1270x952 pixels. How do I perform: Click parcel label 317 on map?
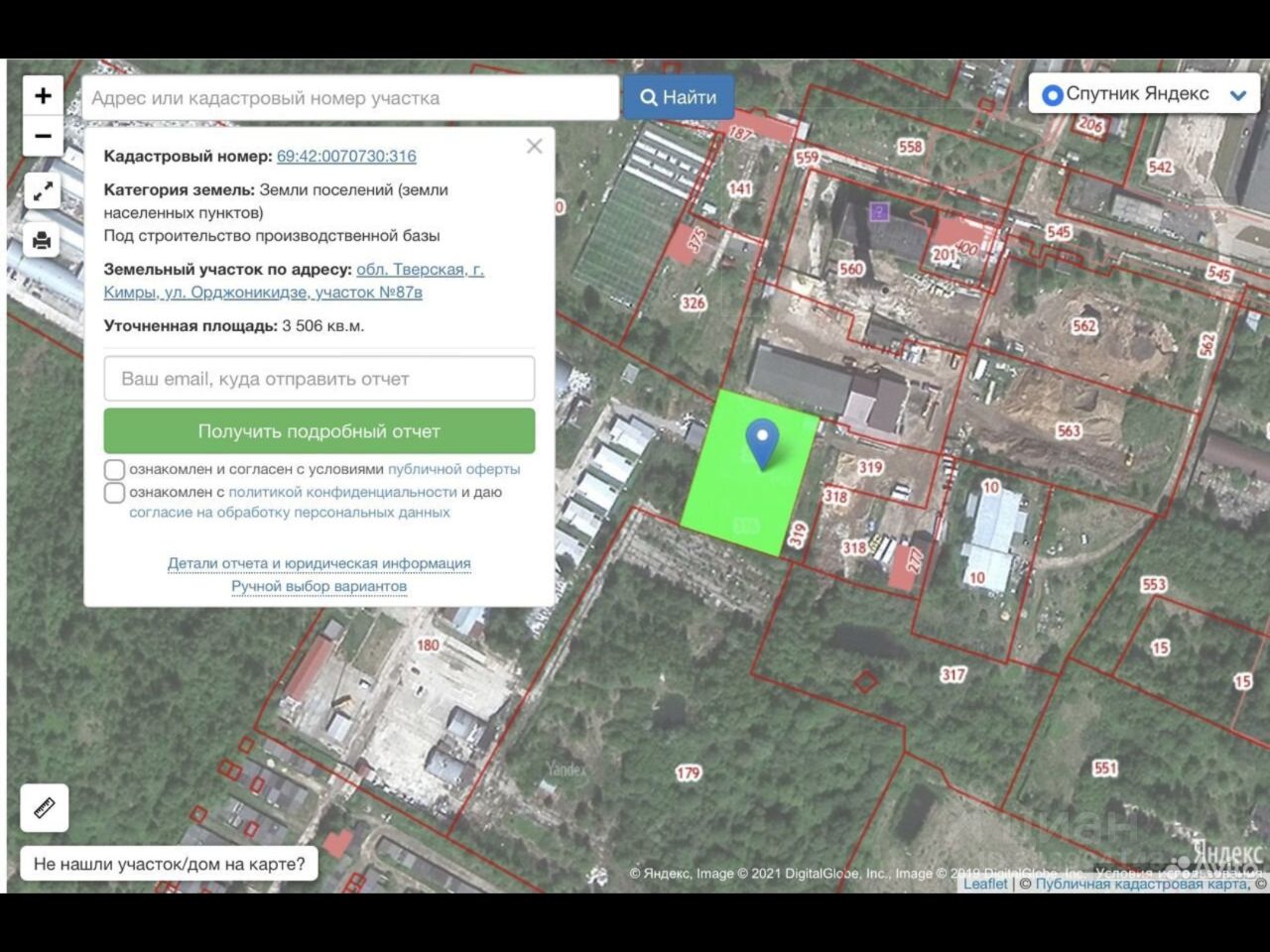pyautogui.click(x=953, y=674)
